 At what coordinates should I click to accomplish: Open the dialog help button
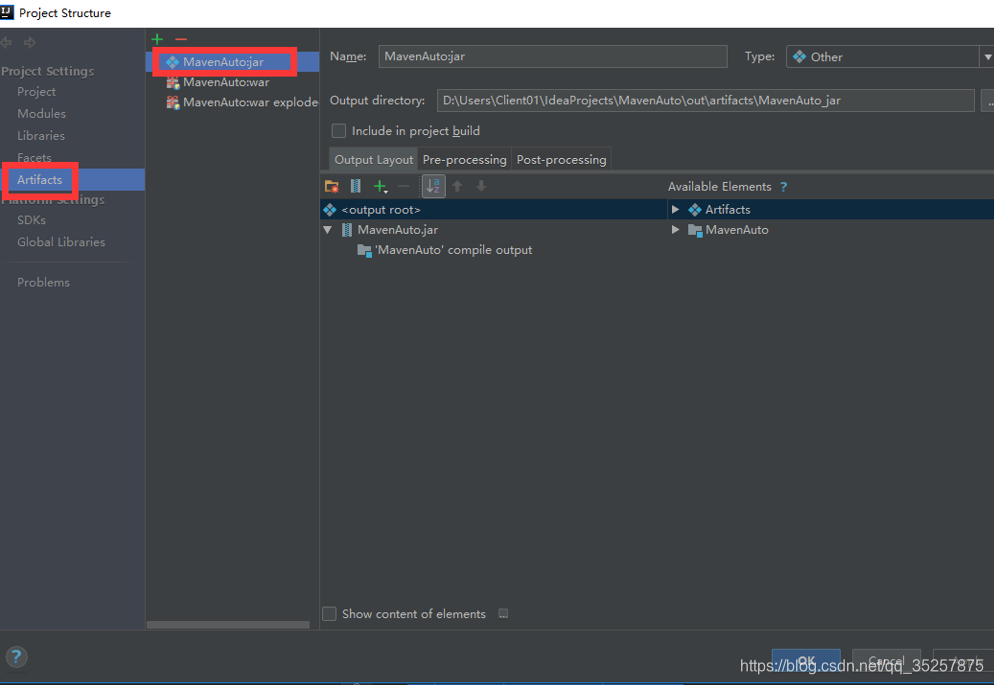(x=16, y=656)
